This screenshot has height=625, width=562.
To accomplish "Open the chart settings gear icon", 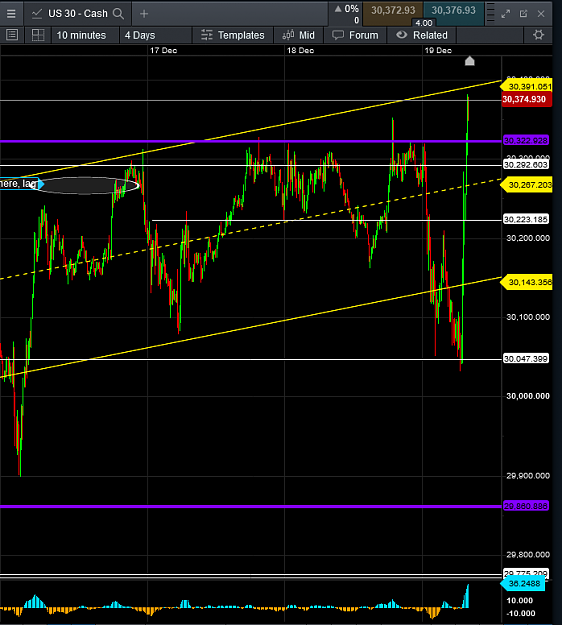I will [x=538, y=35].
